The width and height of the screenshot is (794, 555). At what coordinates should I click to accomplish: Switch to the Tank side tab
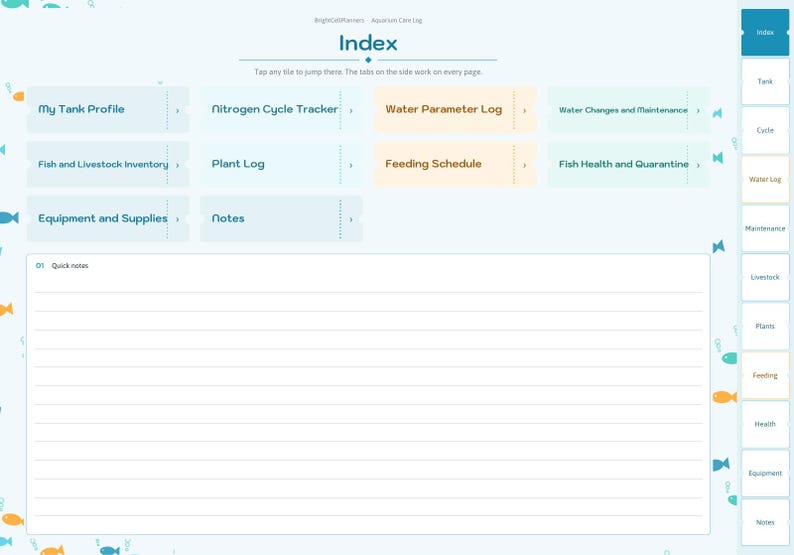(765, 82)
